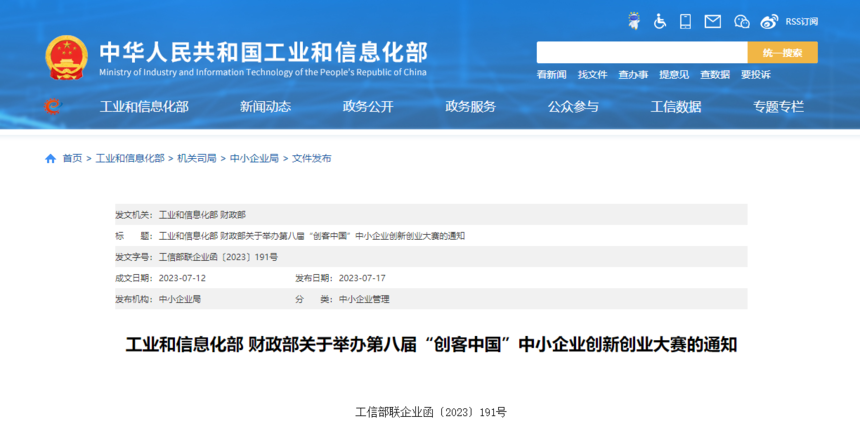This screenshot has width=860, height=433.
Task: Go to 公众参与 in navigation bar
Action: point(573,107)
